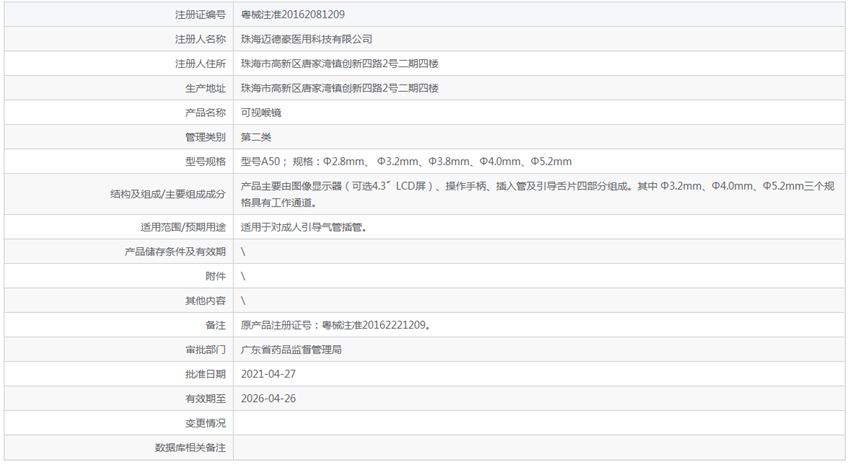Image resolution: width=850 pixels, height=464 pixels.
Task: Click the 其他内容 label
Action: [205, 301]
